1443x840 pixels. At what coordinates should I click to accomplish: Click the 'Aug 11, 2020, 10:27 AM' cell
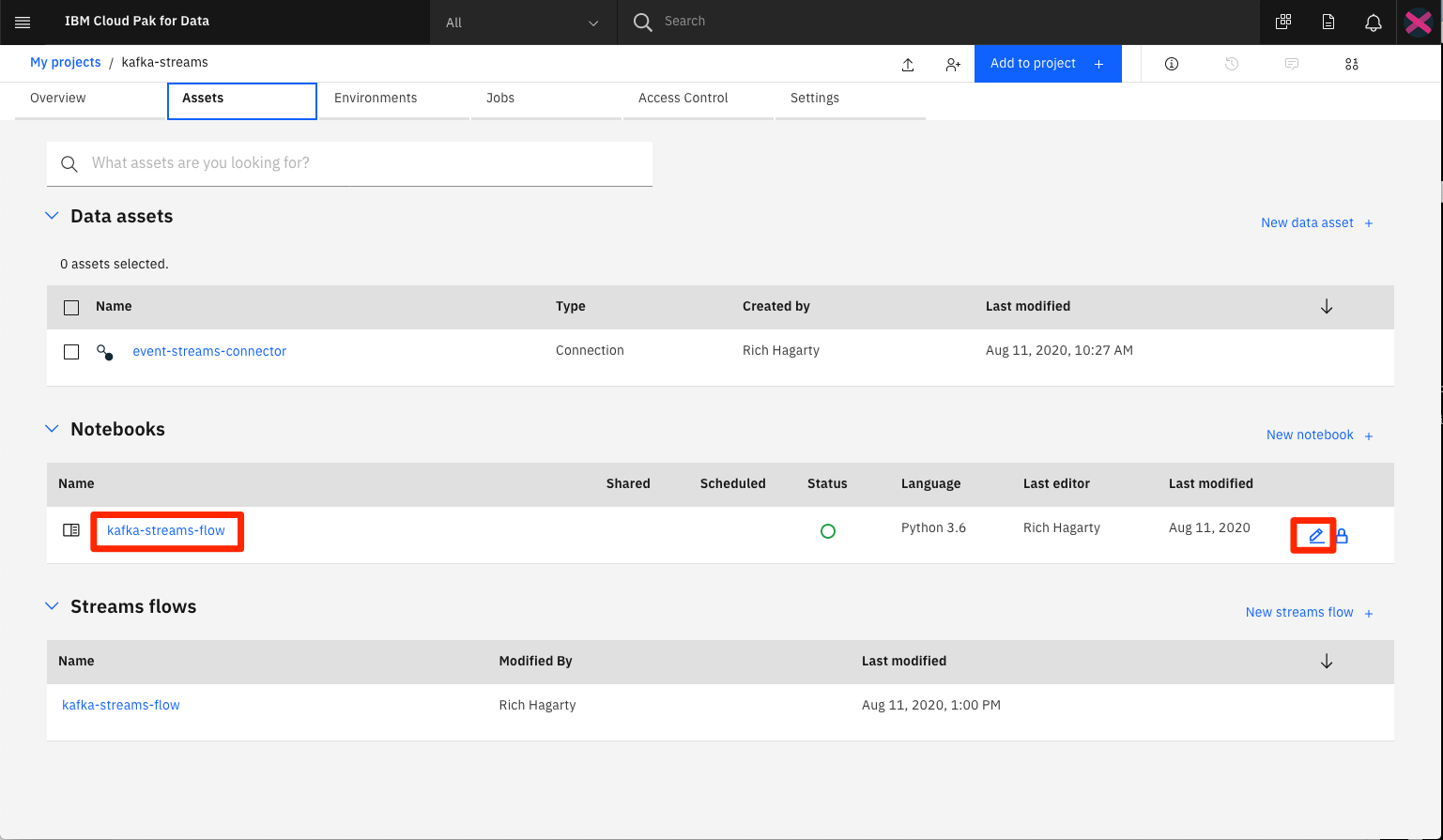click(1059, 351)
